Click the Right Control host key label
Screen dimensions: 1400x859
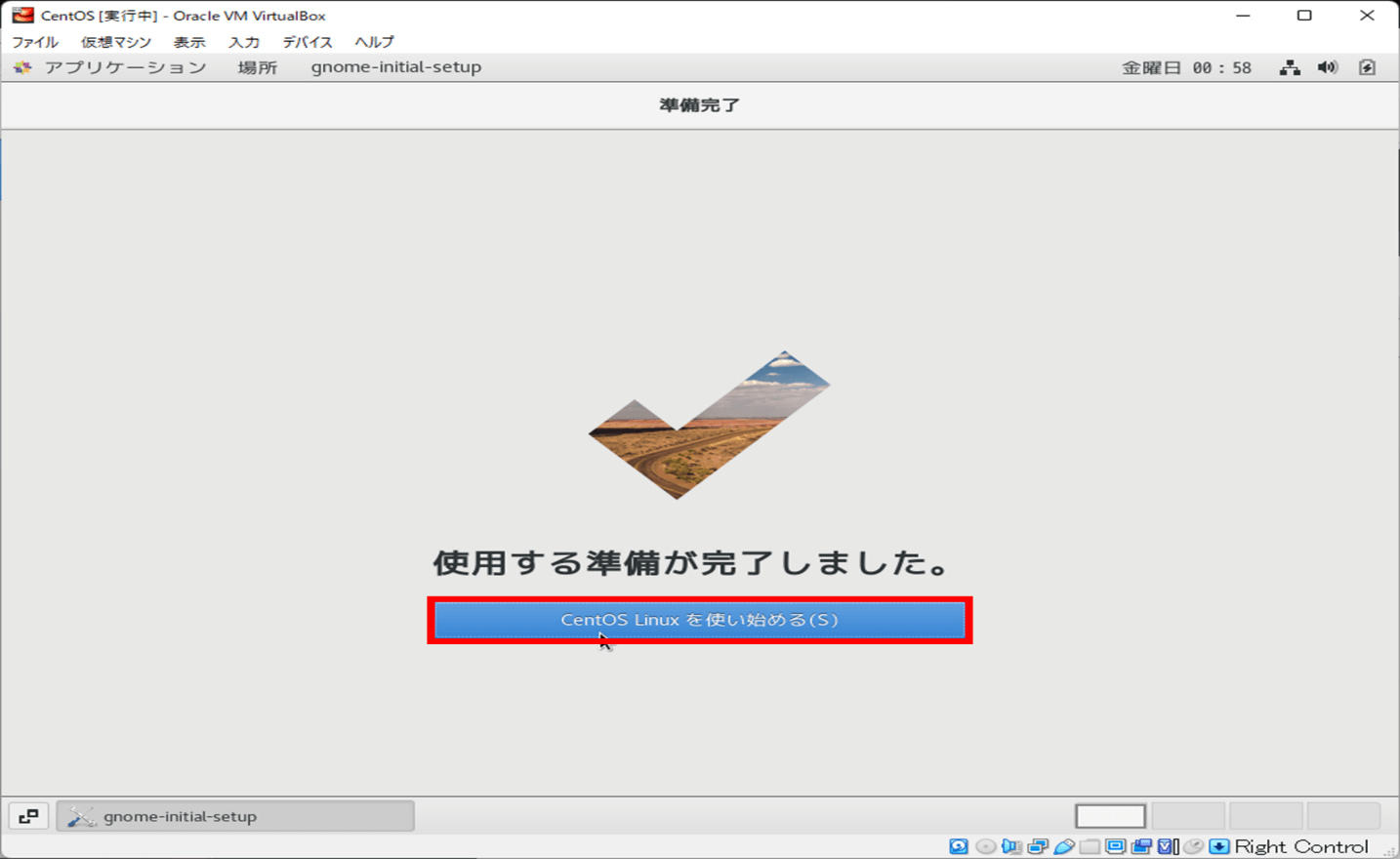tap(1301, 846)
